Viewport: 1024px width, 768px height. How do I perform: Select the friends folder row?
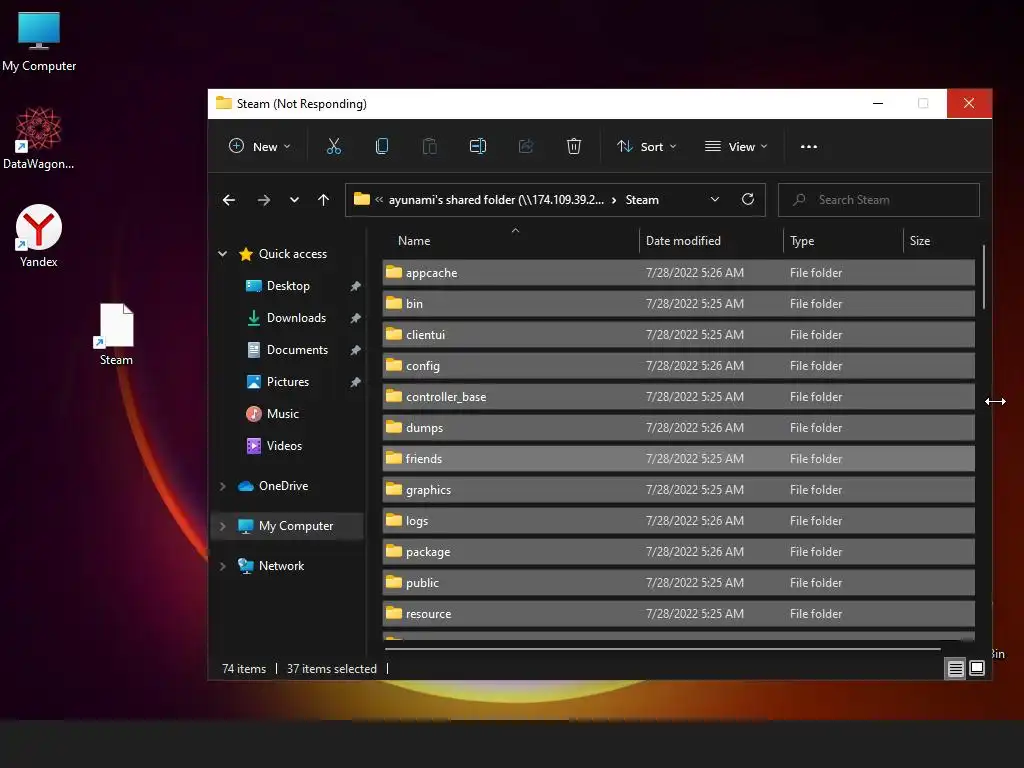coord(679,458)
